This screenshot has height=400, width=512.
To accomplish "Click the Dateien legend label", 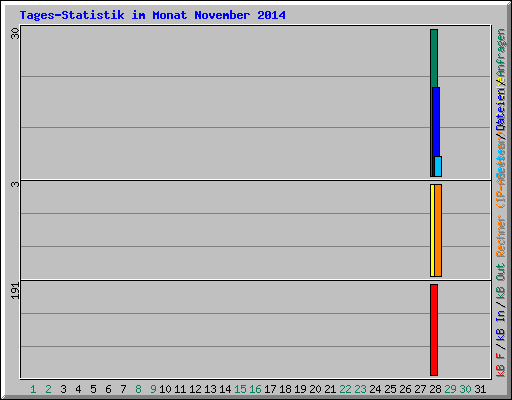I will click(x=501, y=109).
